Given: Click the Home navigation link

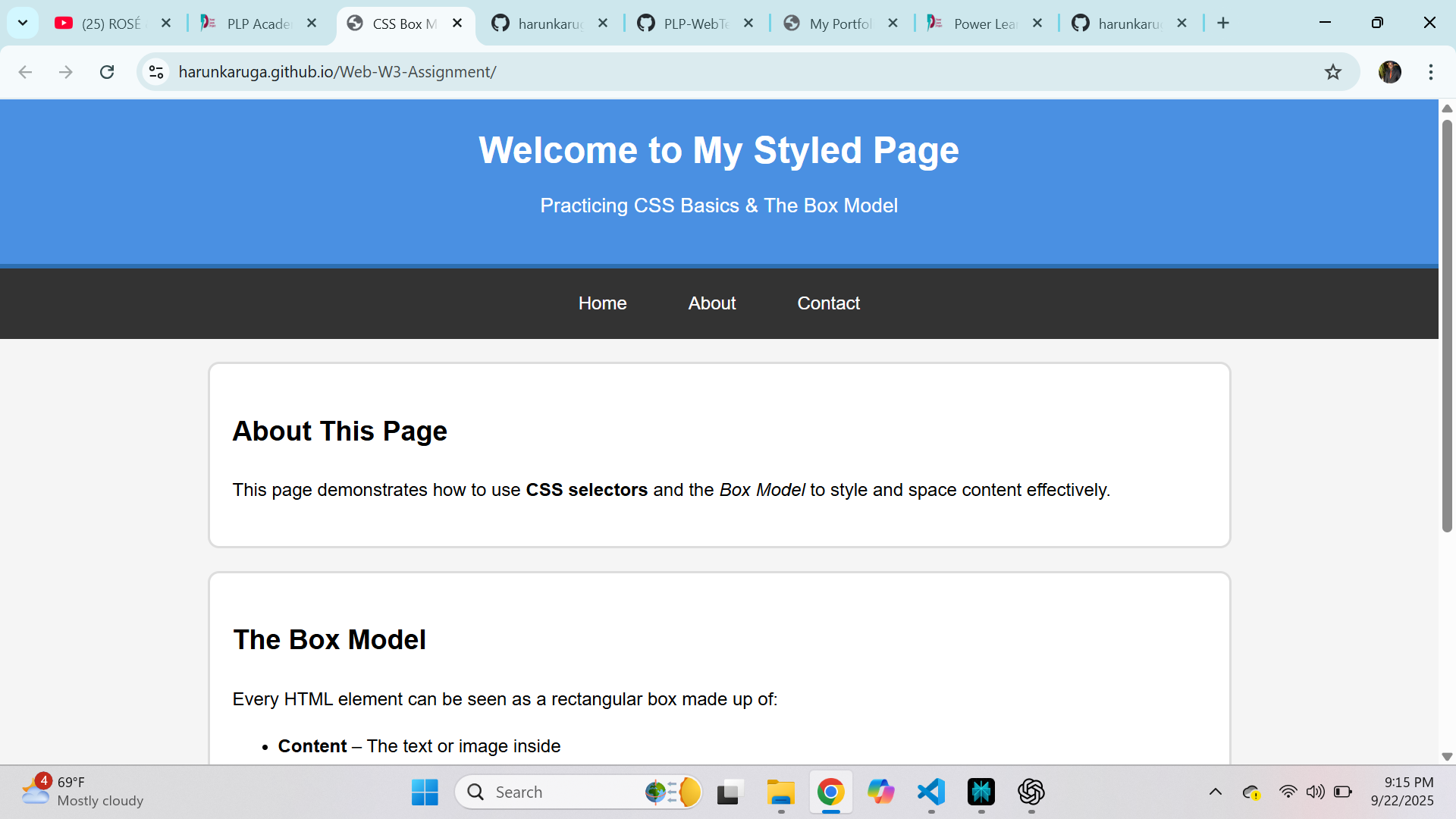Looking at the screenshot, I should (x=602, y=303).
